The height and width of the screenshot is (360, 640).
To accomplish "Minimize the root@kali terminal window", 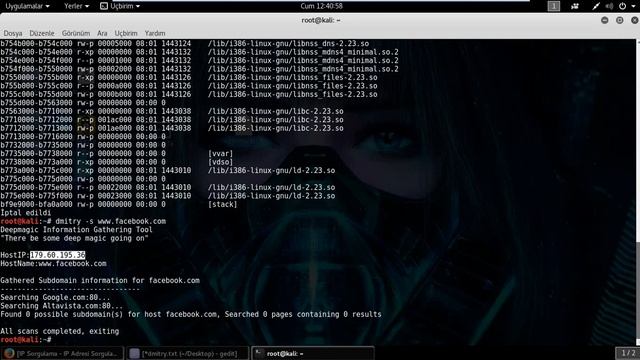I will pos(604,20).
